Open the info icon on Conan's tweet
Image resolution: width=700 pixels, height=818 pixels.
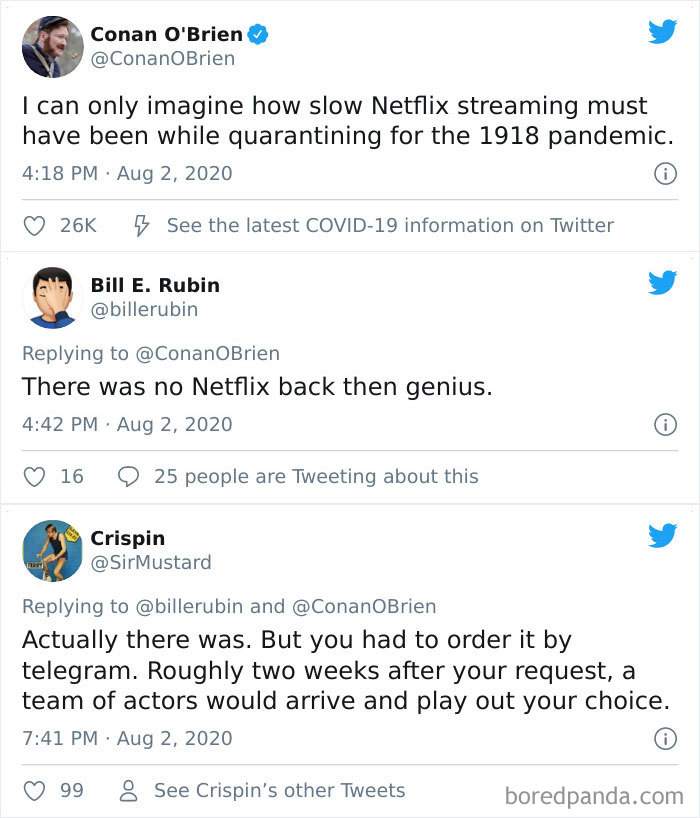click(666, 172)
